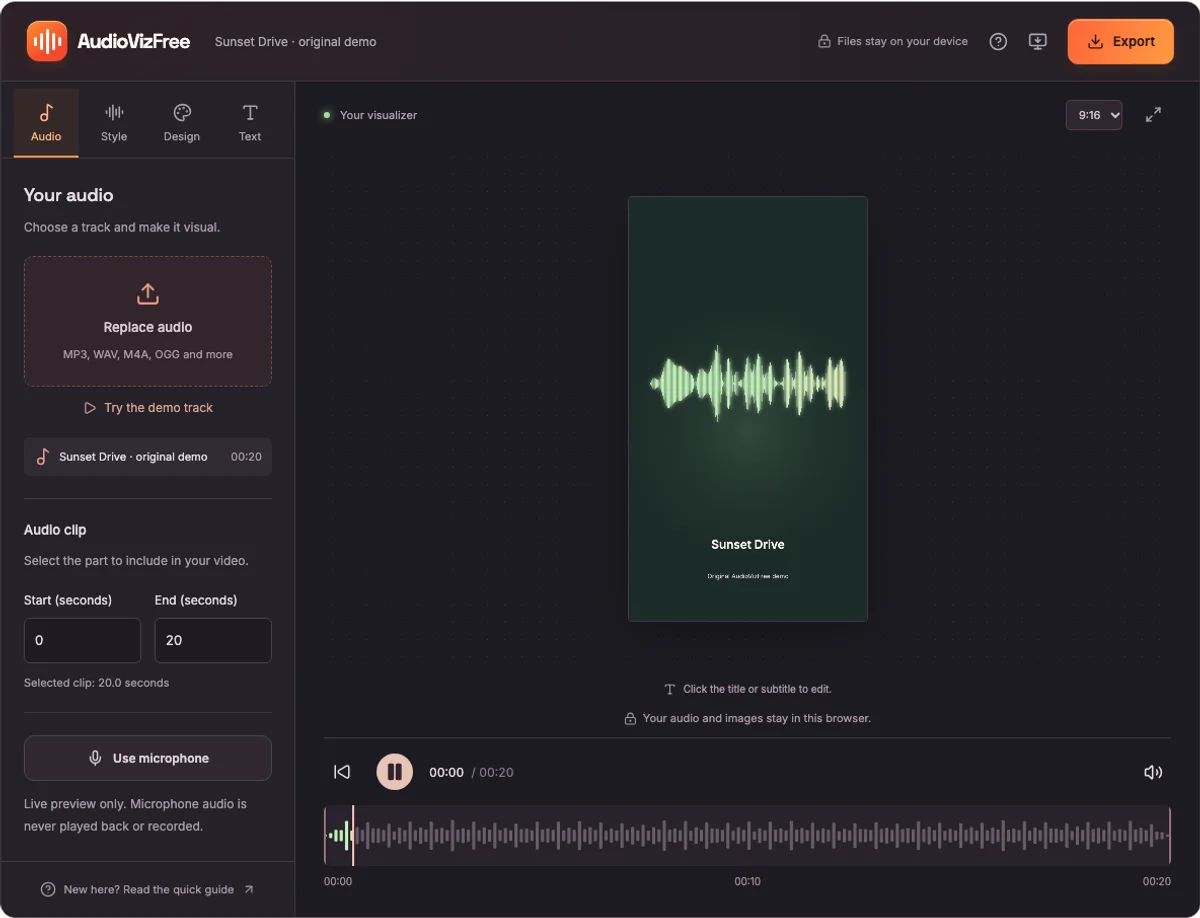Switch to the Design tab
This screenshot has width=1200, height=918.
(182, 123)
